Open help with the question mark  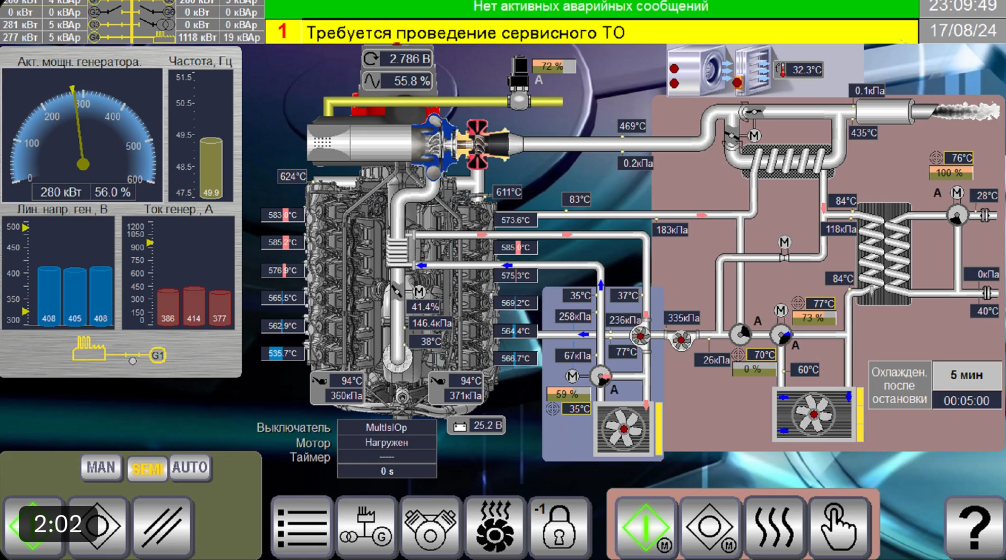pos(974,526)
